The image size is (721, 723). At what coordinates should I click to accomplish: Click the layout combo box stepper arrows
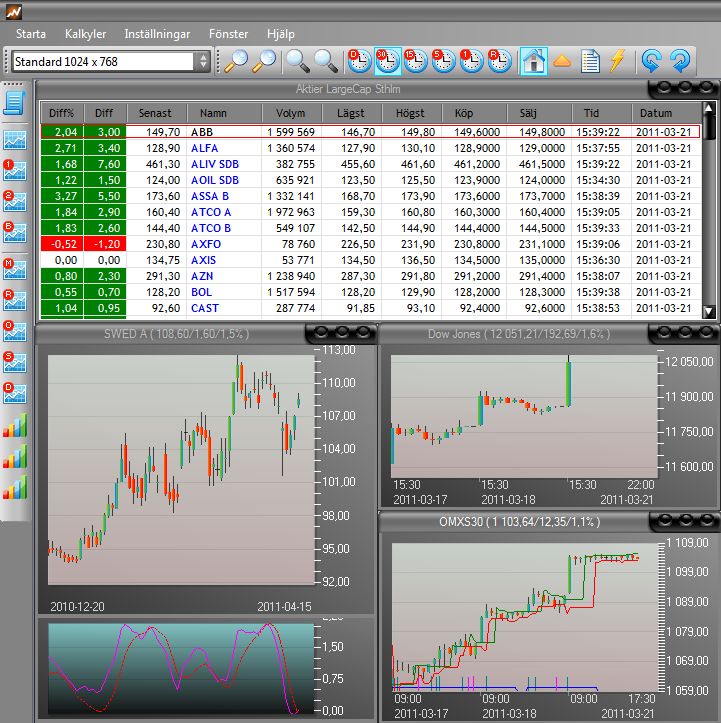coord(203,62)
